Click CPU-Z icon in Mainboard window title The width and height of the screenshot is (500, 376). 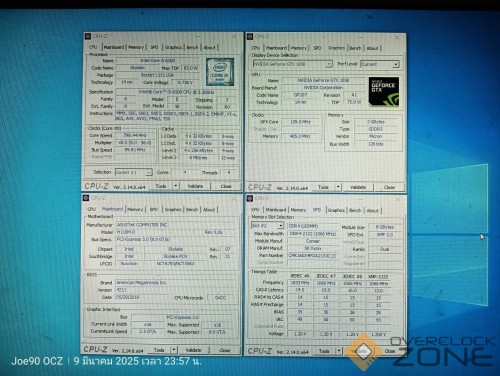pos(86,198)
